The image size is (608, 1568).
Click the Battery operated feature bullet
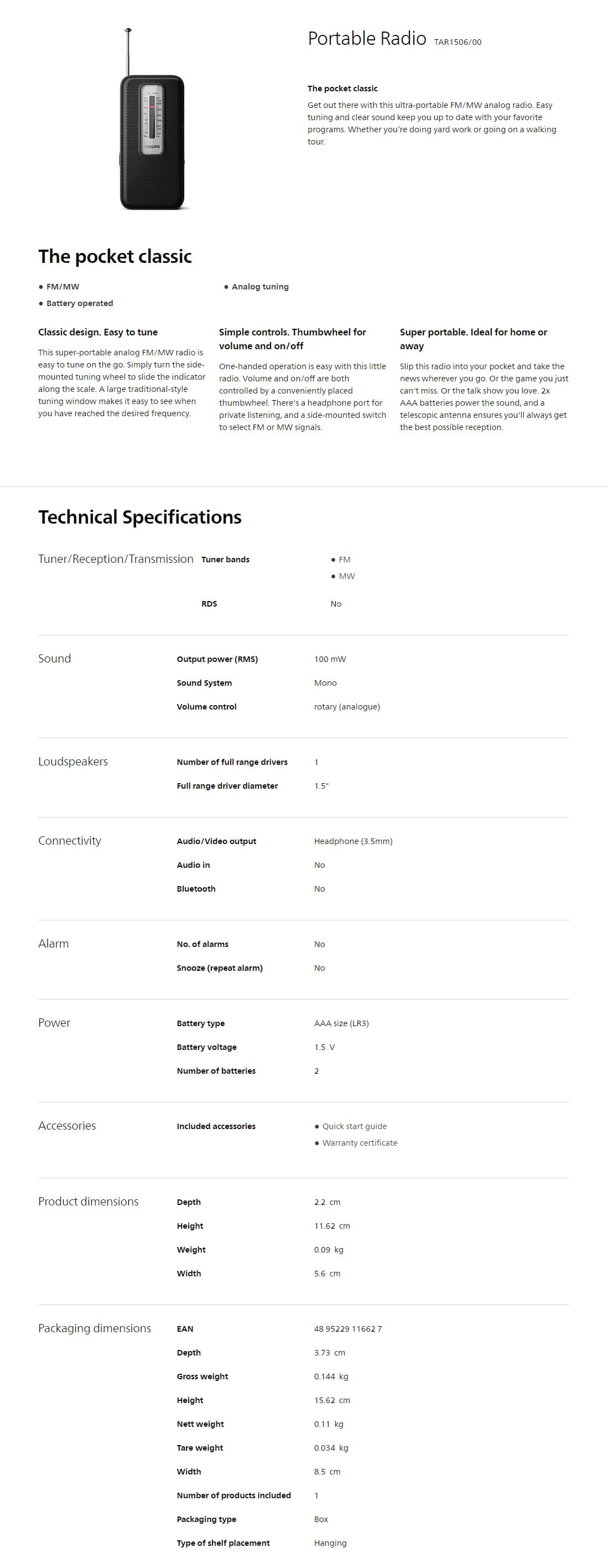(x=75, y=303)
